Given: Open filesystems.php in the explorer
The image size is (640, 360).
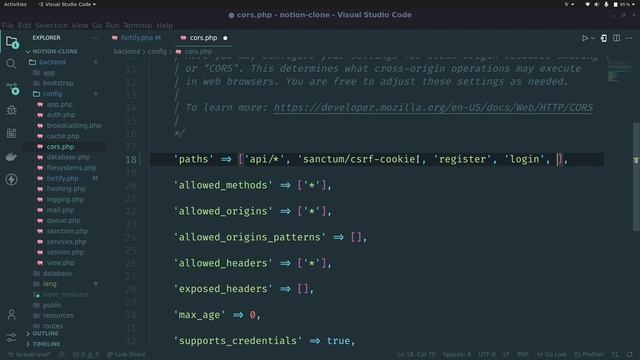Looking at the screenshot, I should pos(71,168).
